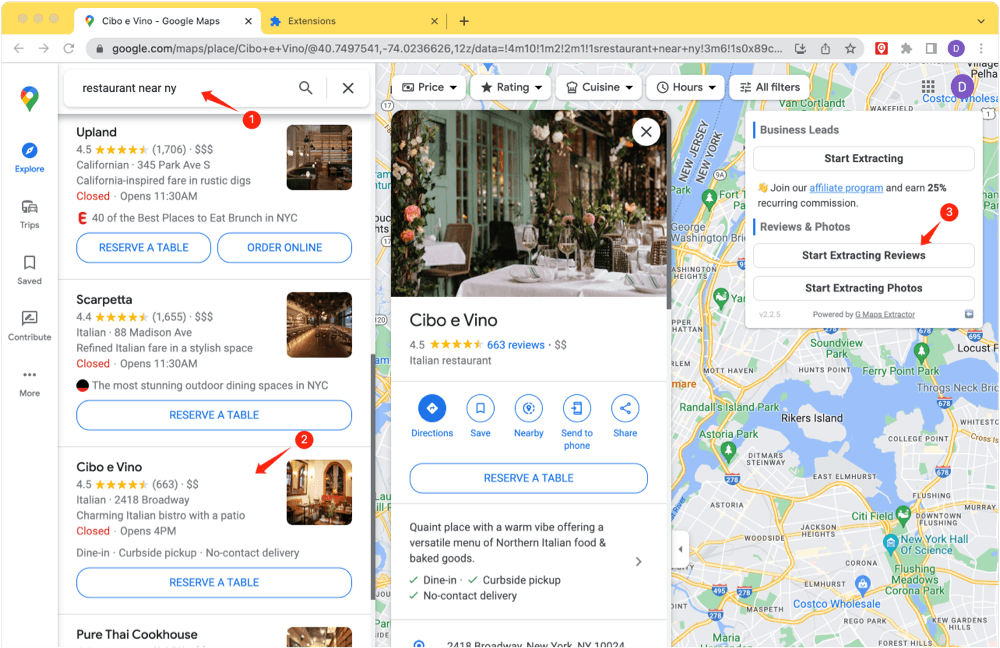Click the Upland restaurant thumbnail
This screenshot has width=1000, height=648.
[319, 157]
